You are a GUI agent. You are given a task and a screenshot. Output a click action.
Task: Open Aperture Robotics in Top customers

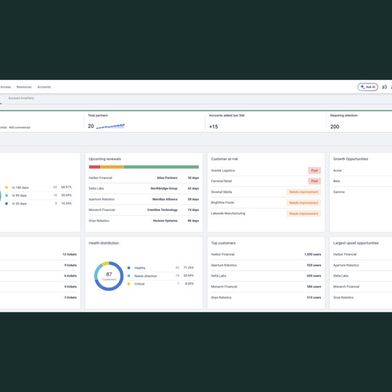[224, 265]
